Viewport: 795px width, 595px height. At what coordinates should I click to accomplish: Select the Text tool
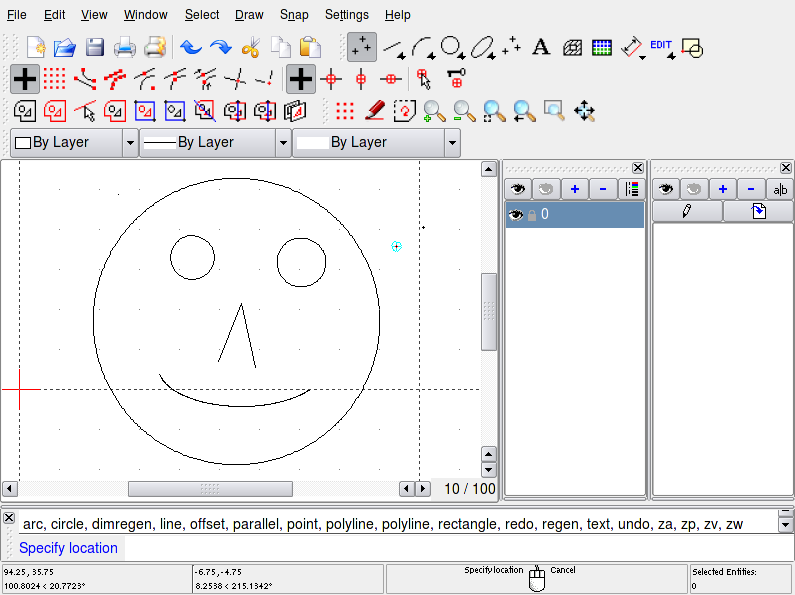pos(541,47)
